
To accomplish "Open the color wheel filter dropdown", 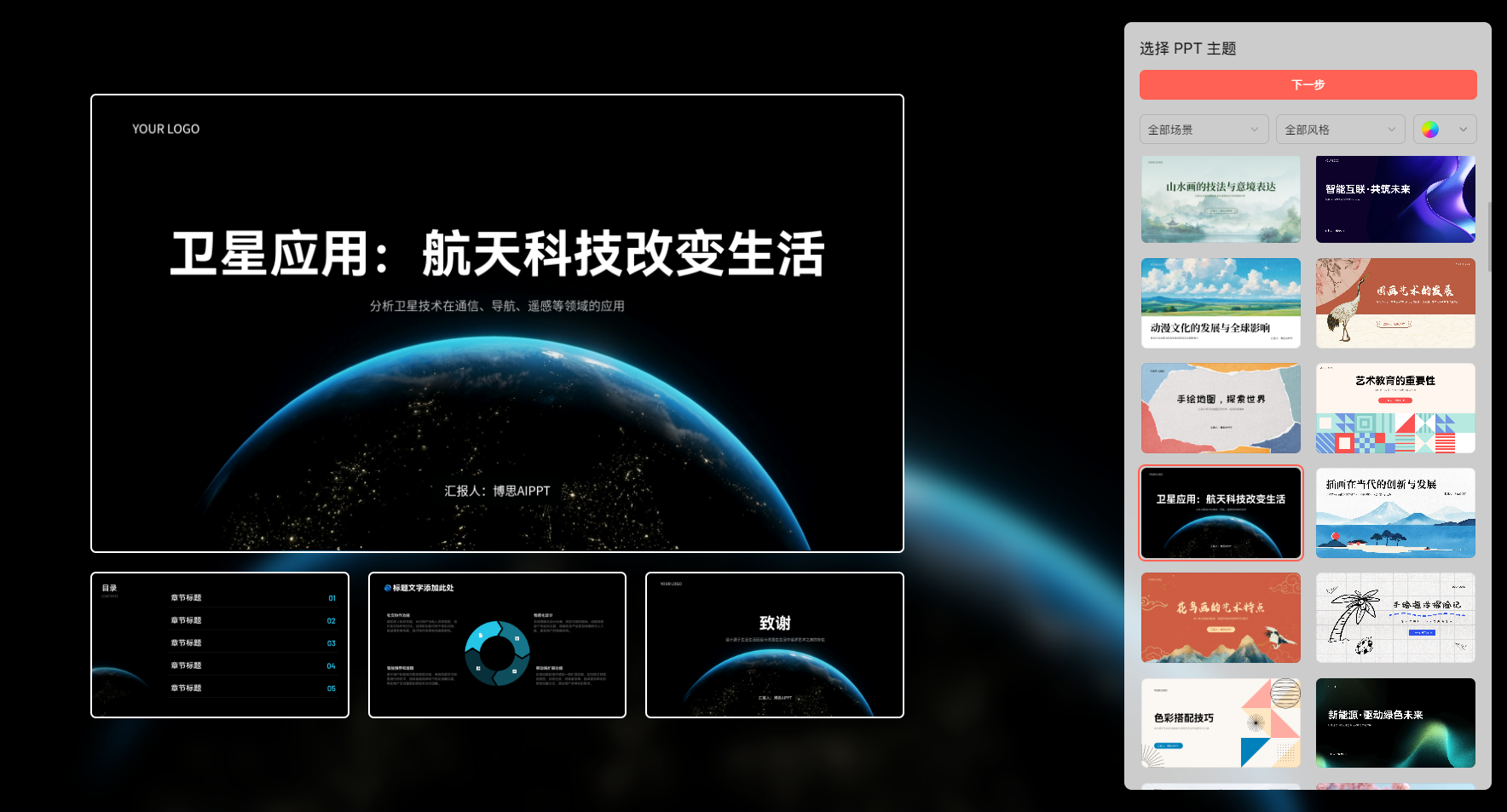I will coord(1444,130).
